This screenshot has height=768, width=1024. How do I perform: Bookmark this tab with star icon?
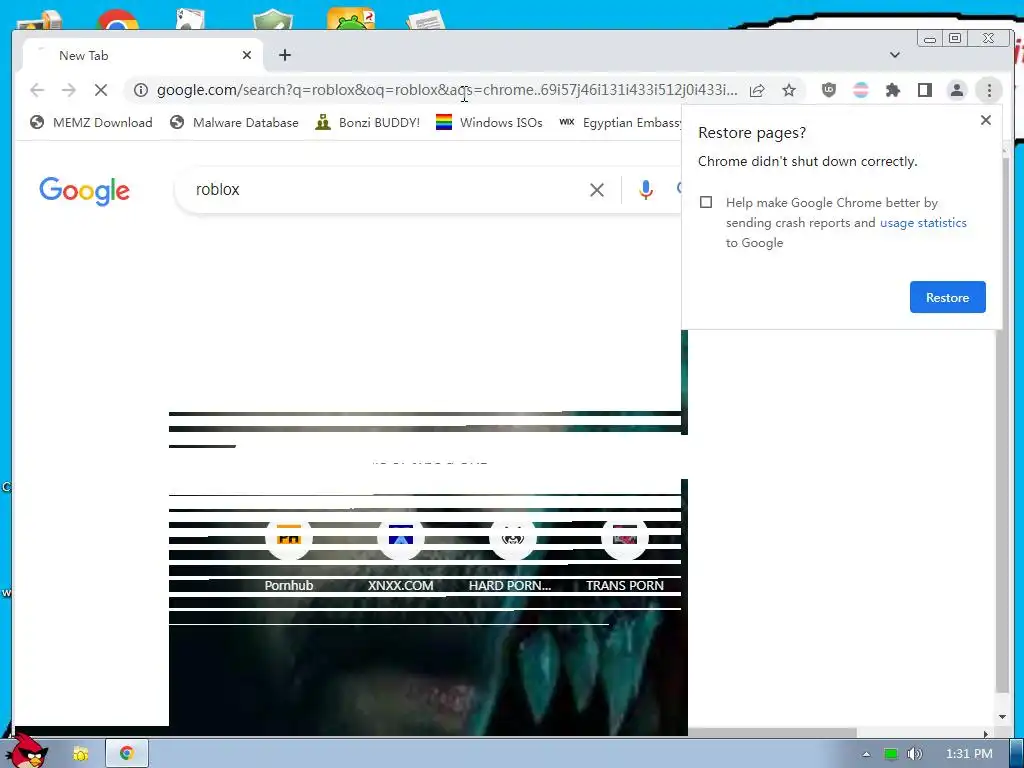(789, 90)
